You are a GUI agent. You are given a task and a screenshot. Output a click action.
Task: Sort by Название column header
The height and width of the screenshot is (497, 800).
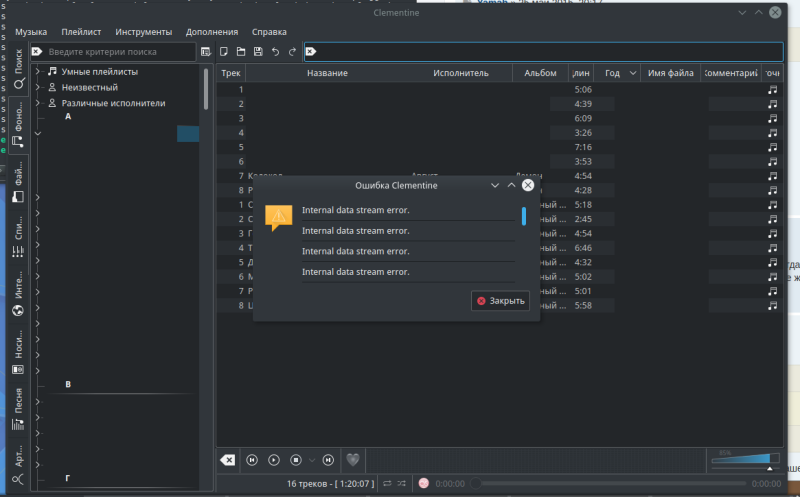coord(327,73)
